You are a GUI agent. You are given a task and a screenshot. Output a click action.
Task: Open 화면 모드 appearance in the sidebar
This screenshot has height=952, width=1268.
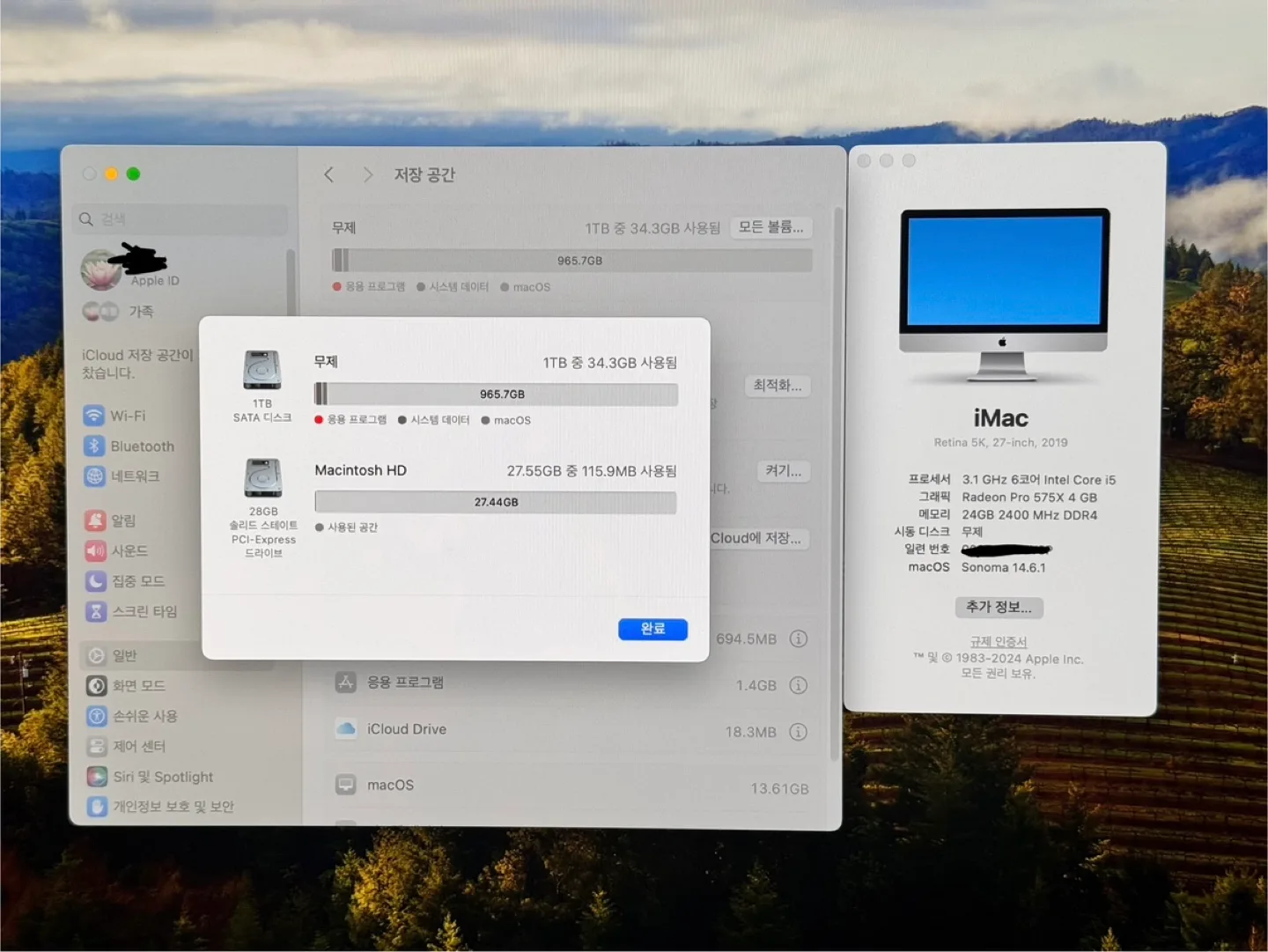point(126,685)
